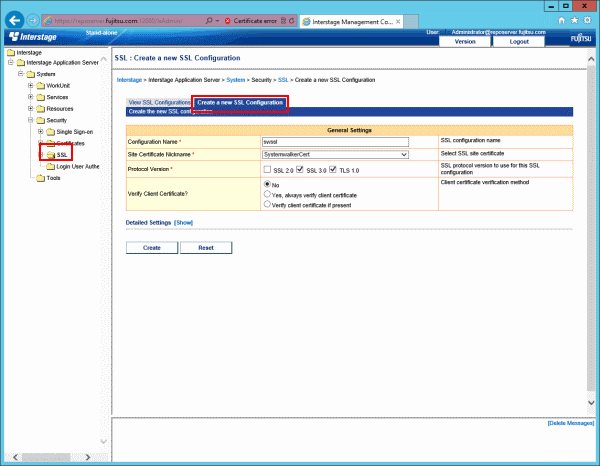
Task: Show the Detailed Settings section
Action: coord(184,223)
